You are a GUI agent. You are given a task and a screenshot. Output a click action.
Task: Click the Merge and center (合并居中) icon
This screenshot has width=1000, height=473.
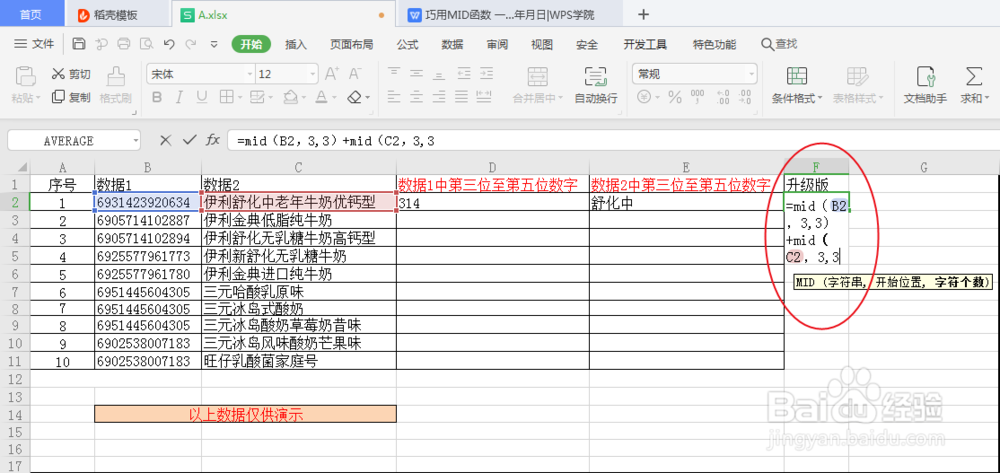tap(537, 76)
